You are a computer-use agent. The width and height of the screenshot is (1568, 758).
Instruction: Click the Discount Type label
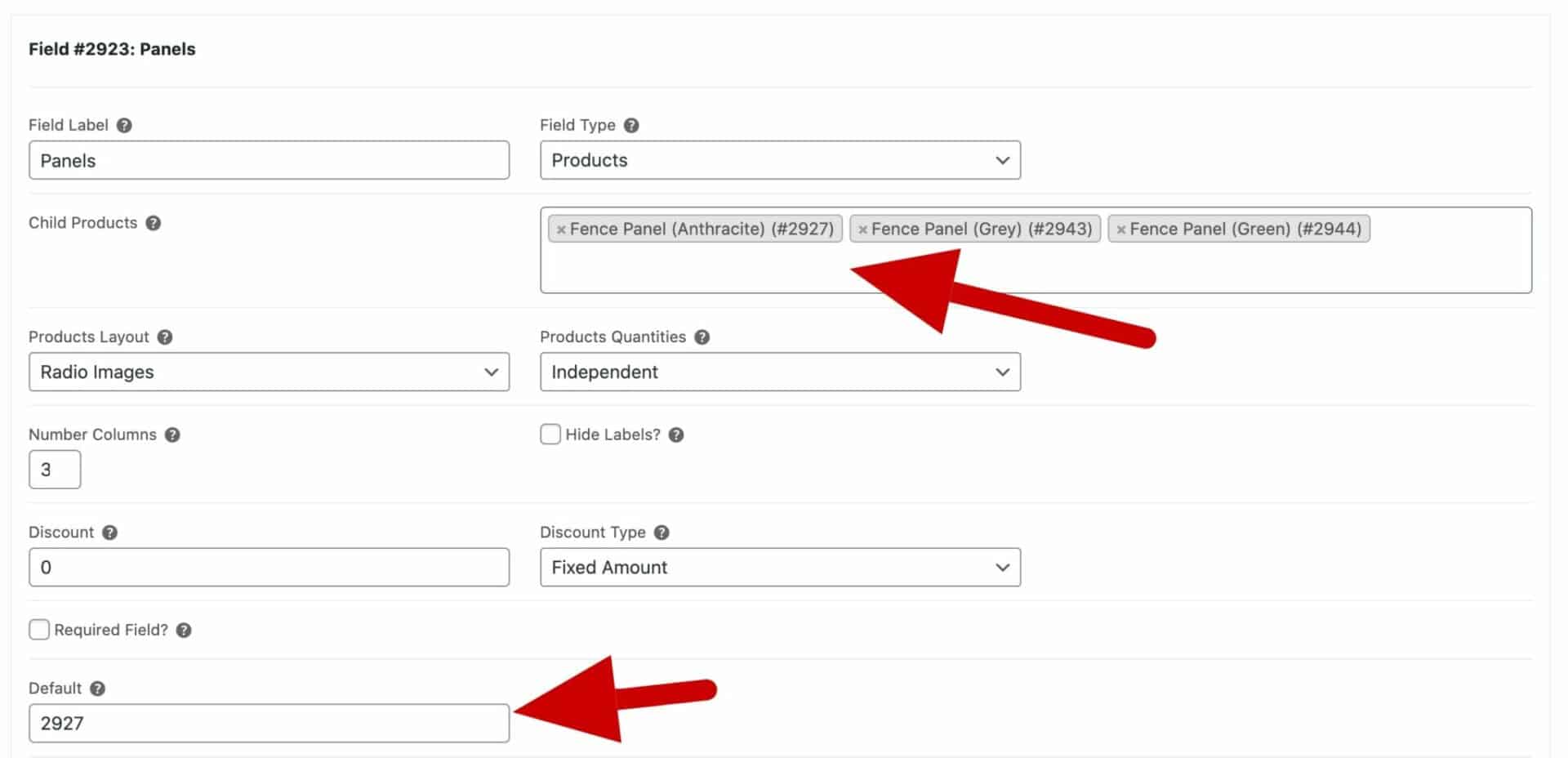pyautogui.click(x=593, y=533)
